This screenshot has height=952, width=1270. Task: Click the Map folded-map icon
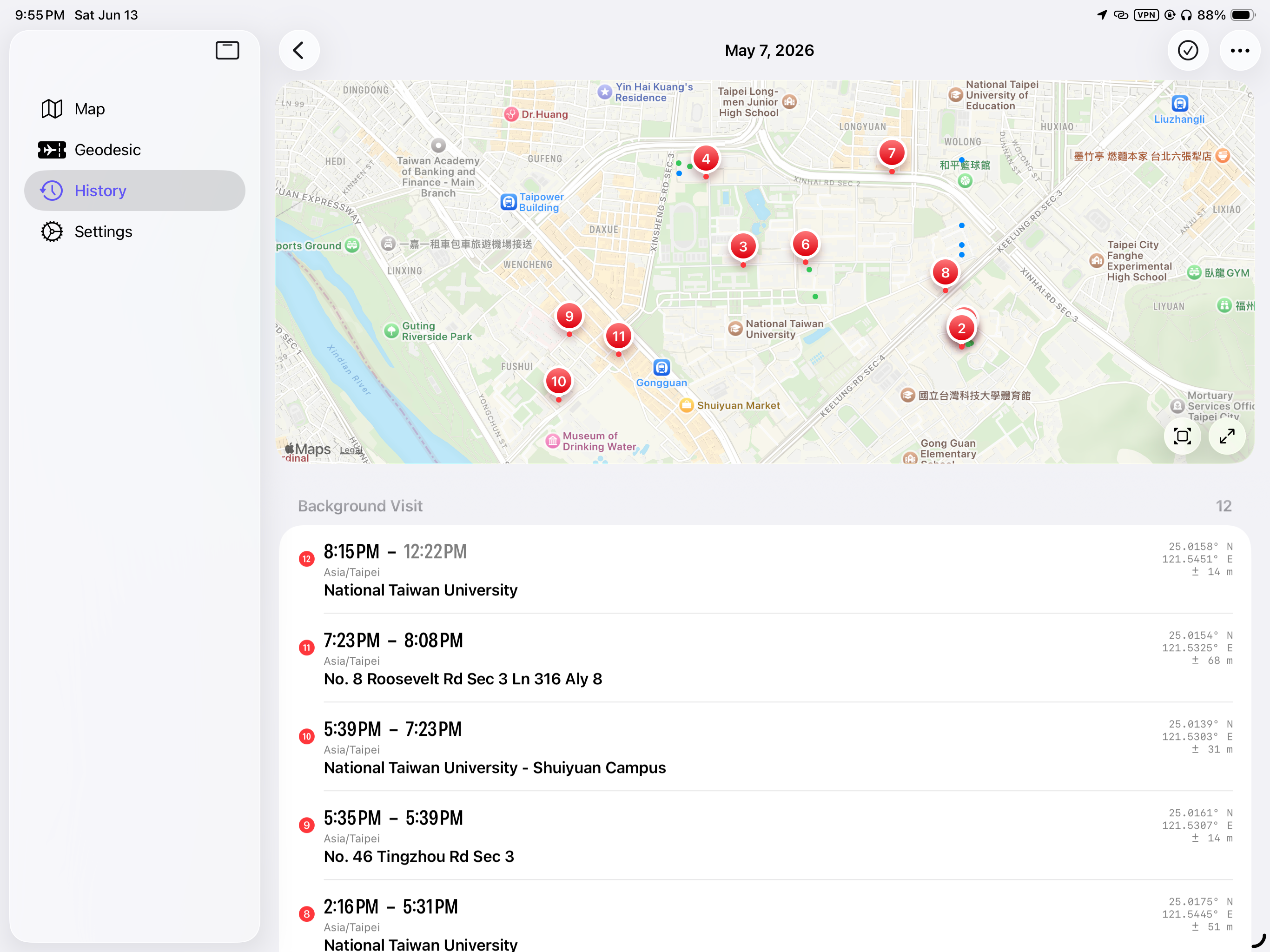tap(52, 109)
